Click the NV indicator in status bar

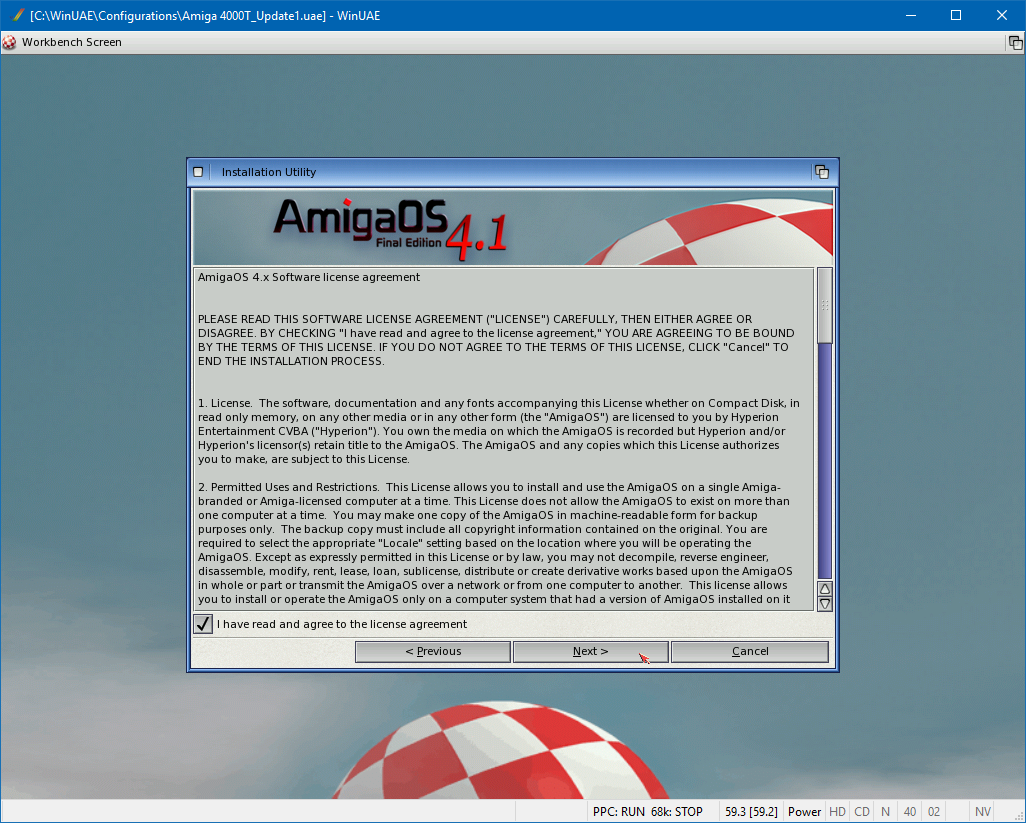[983, 811]
